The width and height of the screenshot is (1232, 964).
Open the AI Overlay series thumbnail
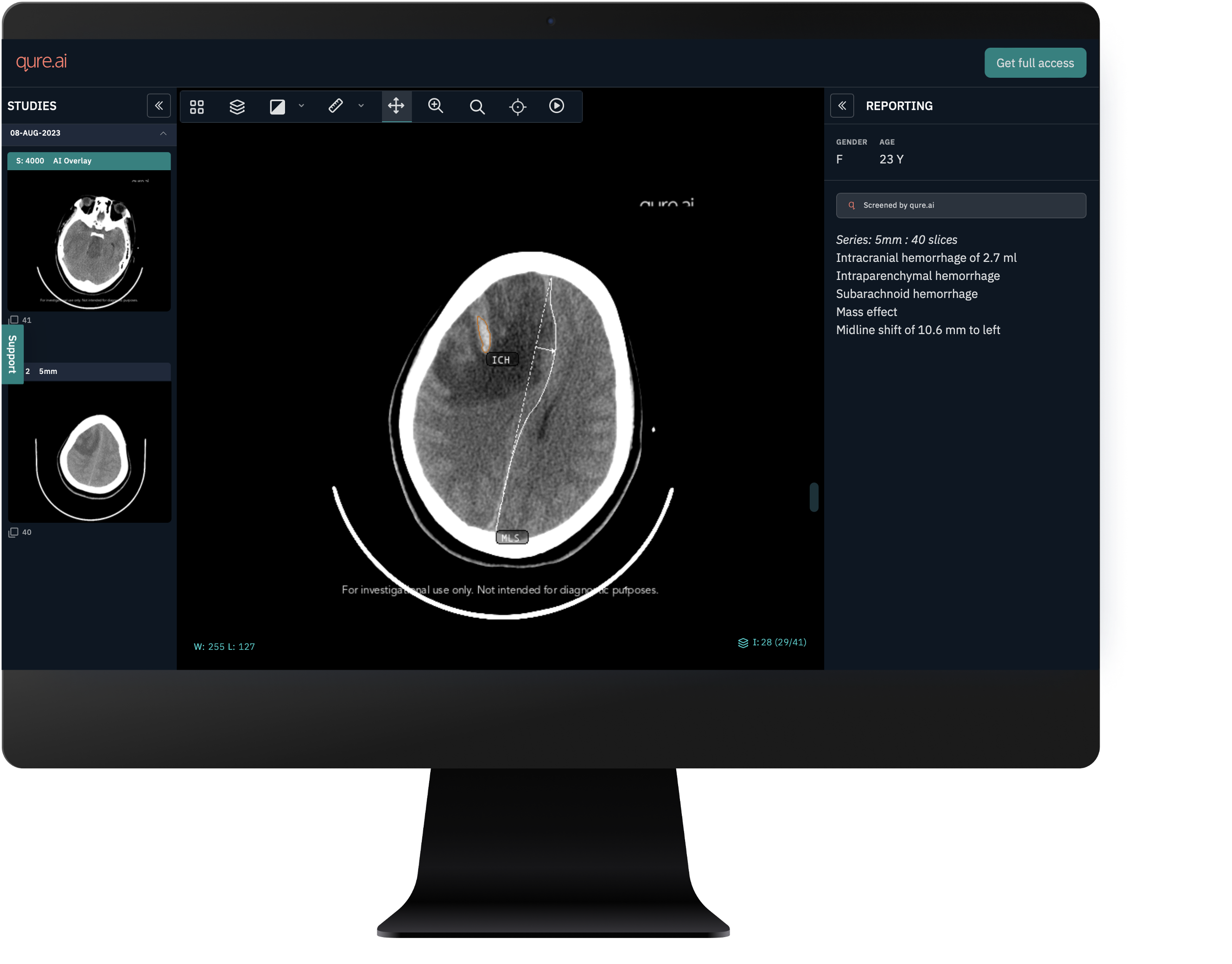point(89,241)
